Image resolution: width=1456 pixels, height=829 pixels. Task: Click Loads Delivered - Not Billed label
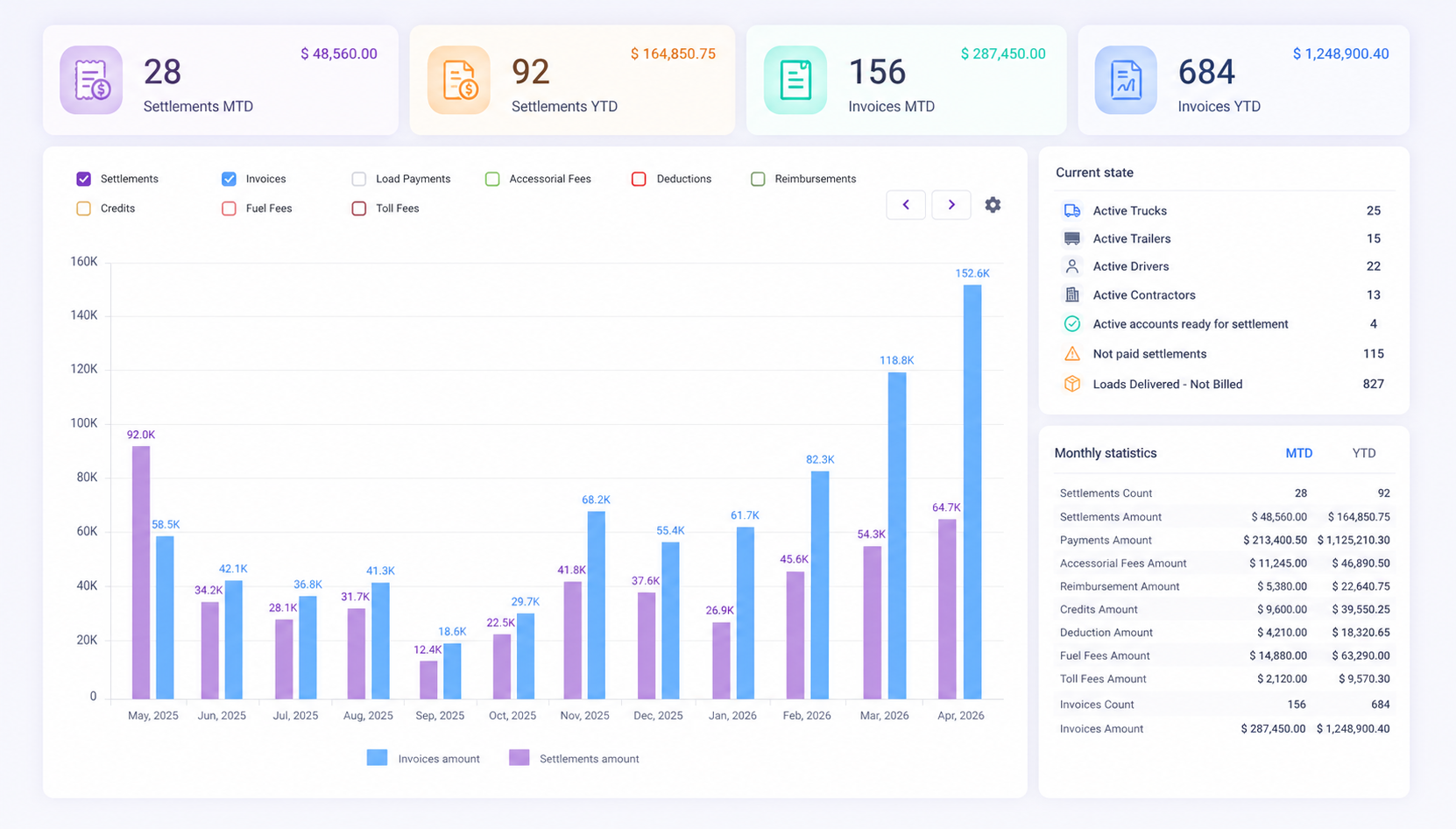[1168, 384]
